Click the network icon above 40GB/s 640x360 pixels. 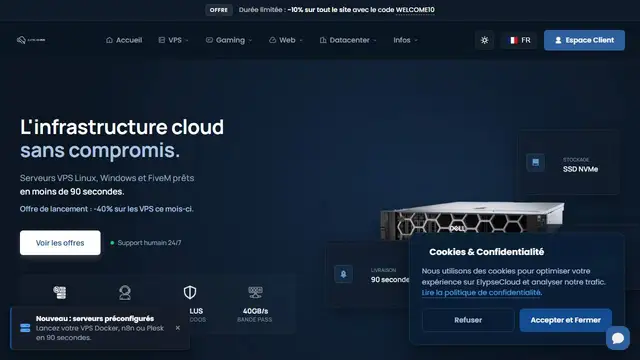256,292
